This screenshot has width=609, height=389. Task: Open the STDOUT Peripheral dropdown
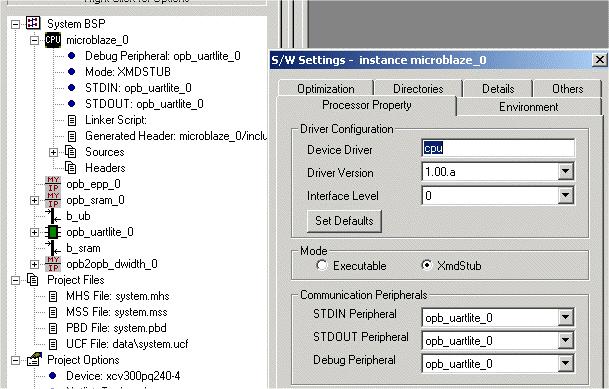pyautogui.click(x=566, y=340)
